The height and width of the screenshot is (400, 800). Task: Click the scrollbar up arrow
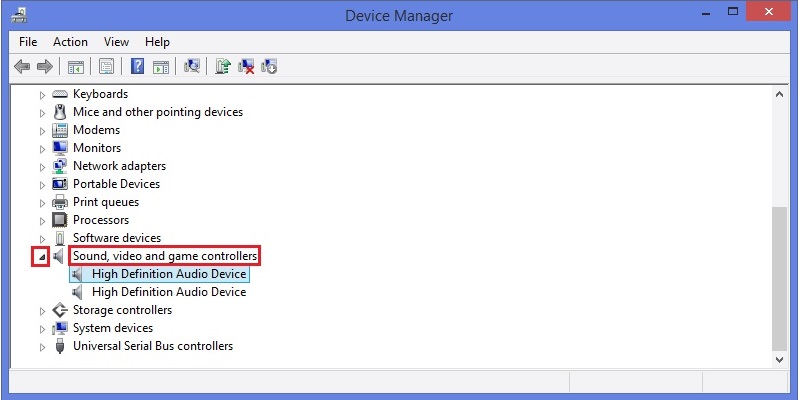[x=780, y=94]
